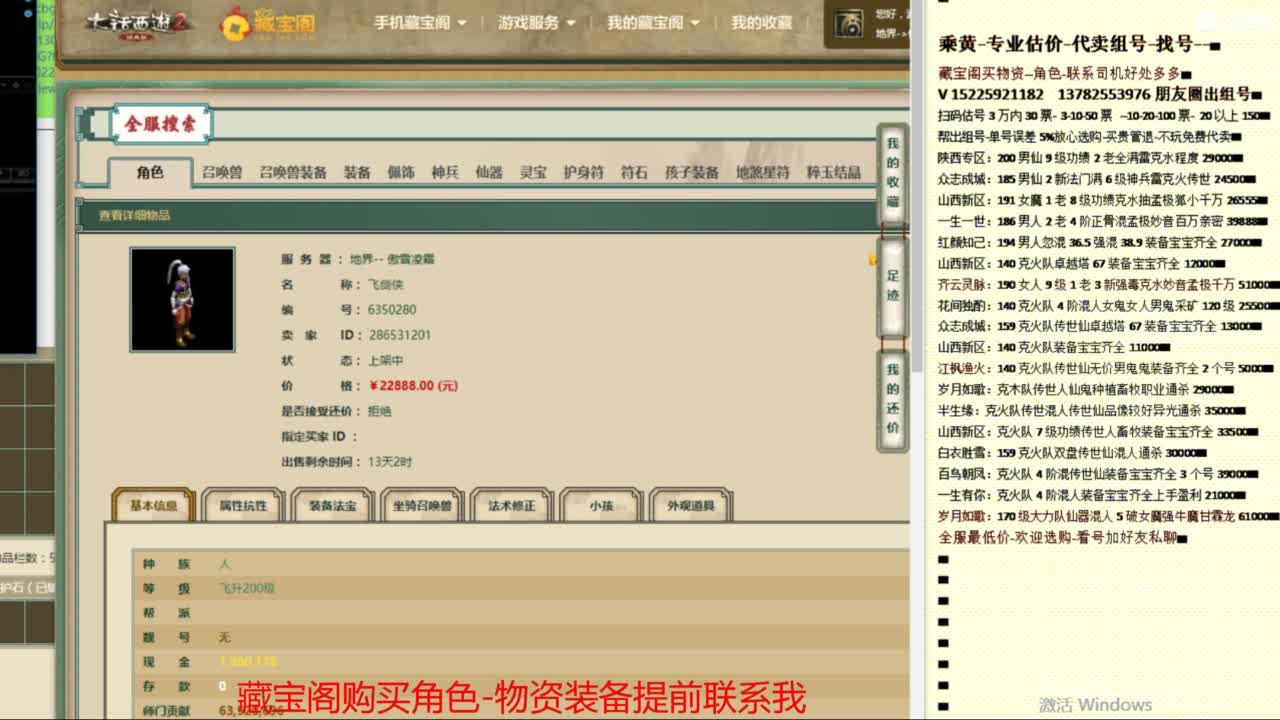Click the level value 飞升200级
The width and height of the screenshot is (1280, 720).
pyautogui.click(x=247, y=588)
